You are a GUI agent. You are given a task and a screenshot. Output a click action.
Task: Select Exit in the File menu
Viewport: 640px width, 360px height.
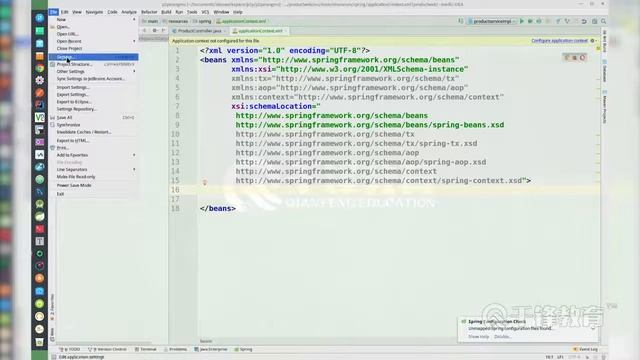pos(93,194)
